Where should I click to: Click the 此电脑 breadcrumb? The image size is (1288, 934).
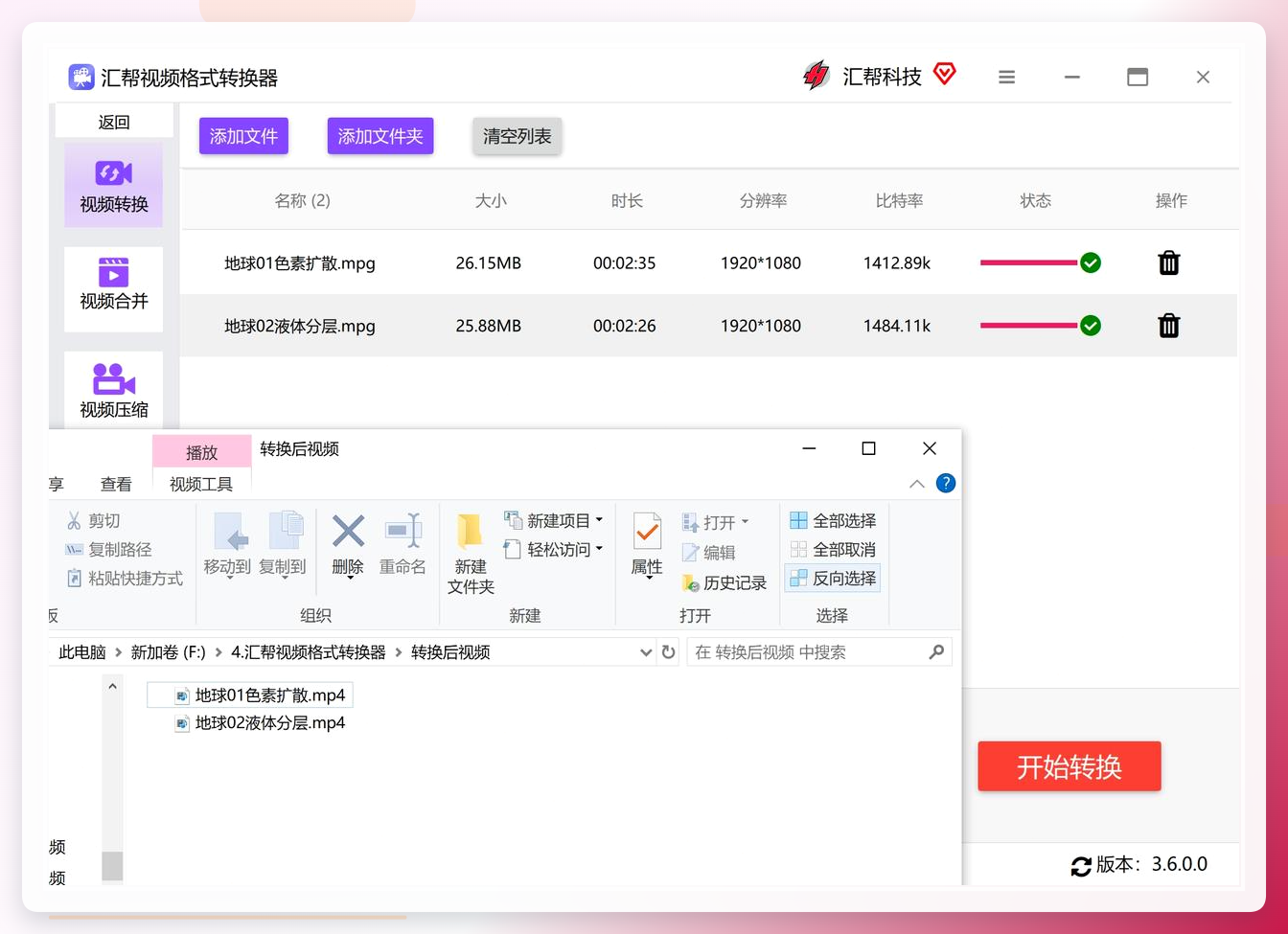click(x=82, y=652)
